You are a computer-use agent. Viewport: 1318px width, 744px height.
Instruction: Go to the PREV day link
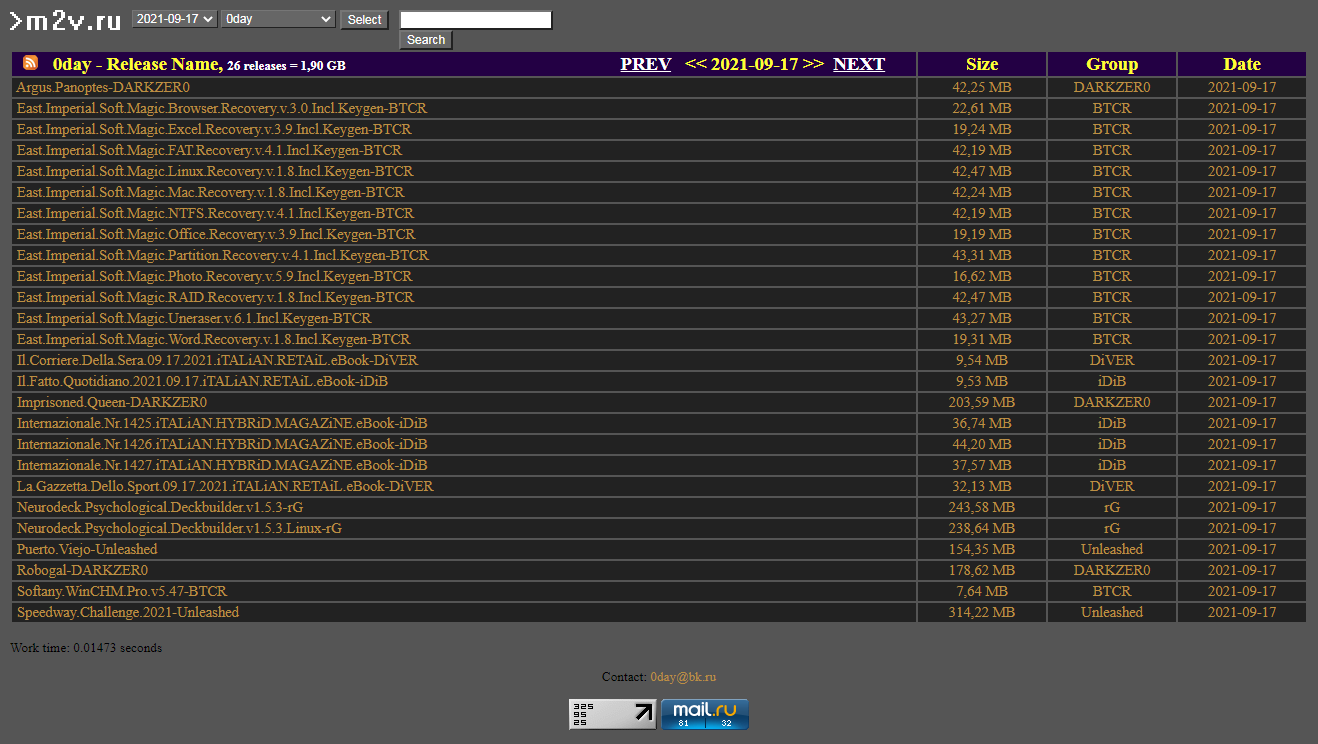(x=646, y=64)
